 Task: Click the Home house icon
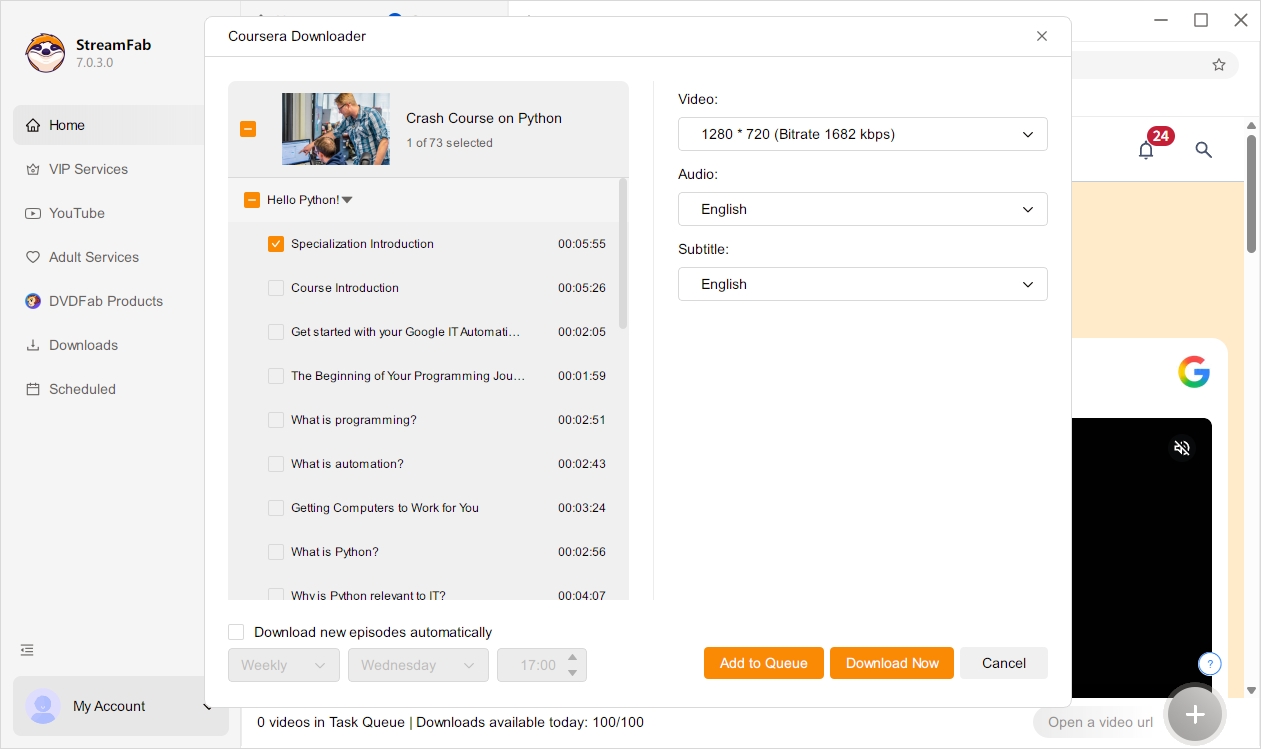click(x=32, y=125)
